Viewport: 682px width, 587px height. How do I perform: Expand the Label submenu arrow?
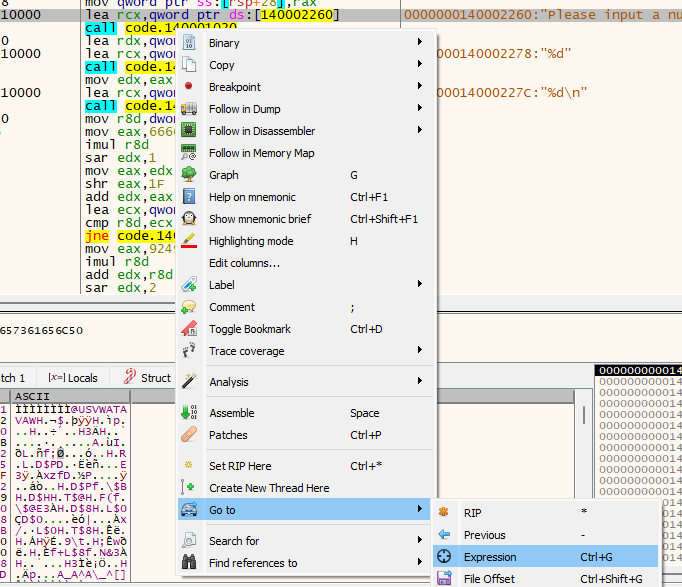(x=420, y=284)
